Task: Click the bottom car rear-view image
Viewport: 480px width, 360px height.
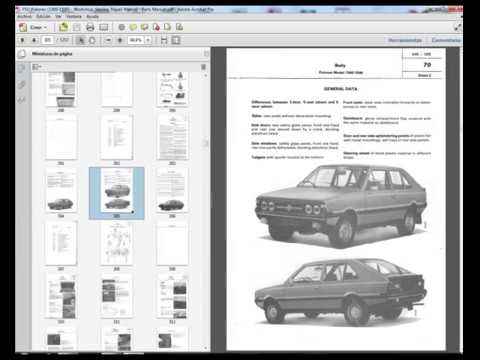Action: coord(341,292)
